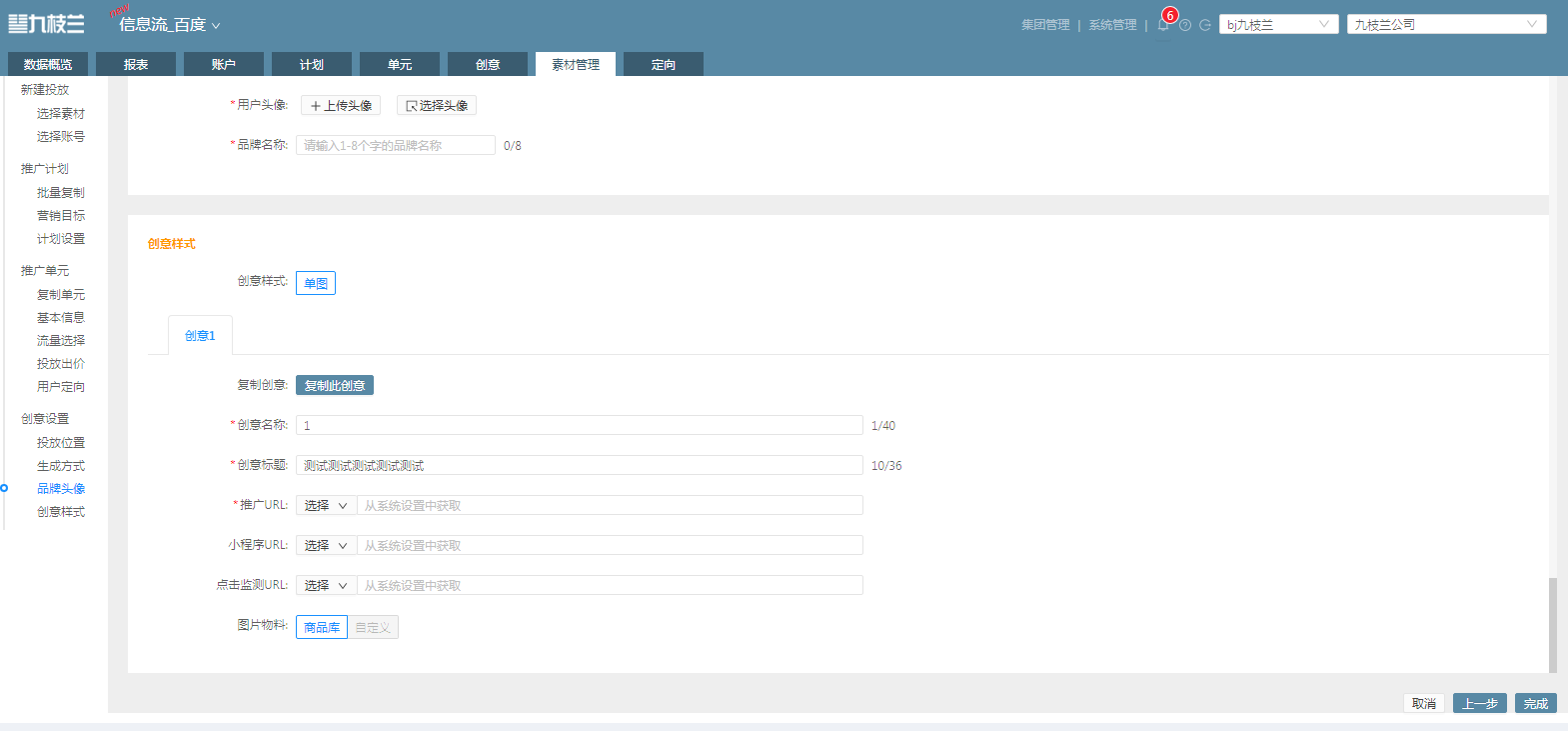The image size is (1568, 731).
Task: Click the vertical page scrollbar thumb
Action: (1553, 625)
